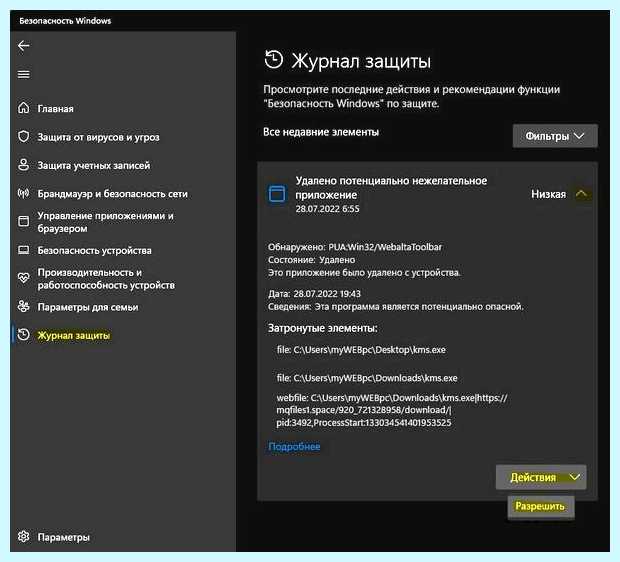Open Безопасность устройства section
620x562 pixels.
point(95,250)
